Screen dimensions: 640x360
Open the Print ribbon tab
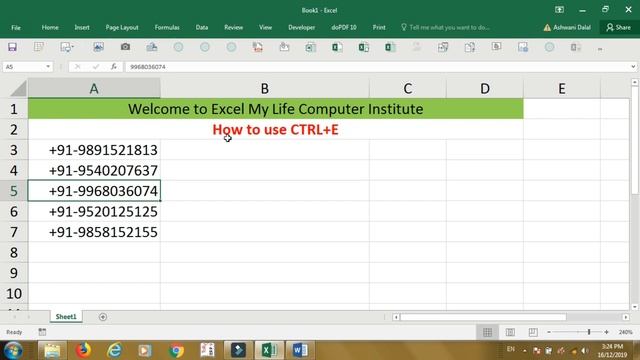pos(379,27)
